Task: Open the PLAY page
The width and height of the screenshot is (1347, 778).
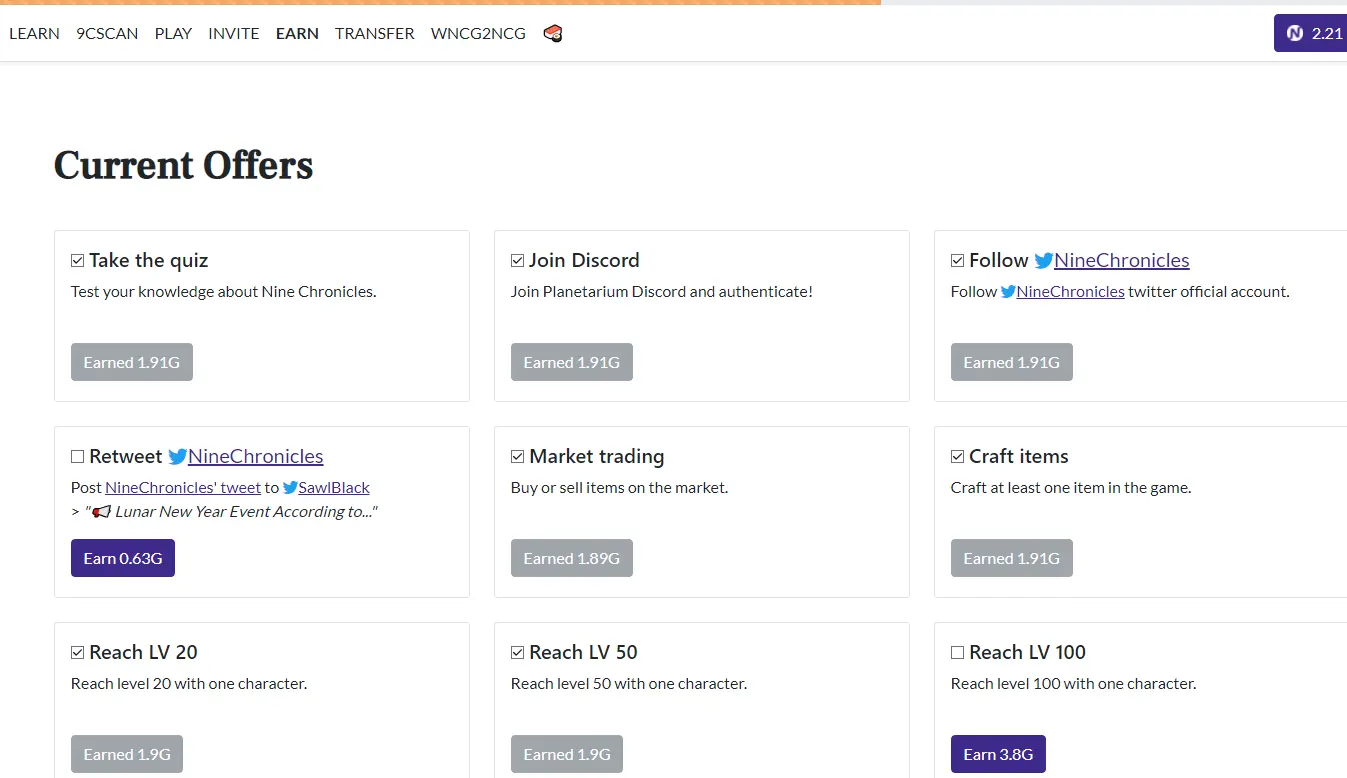Action: point(173,34)
